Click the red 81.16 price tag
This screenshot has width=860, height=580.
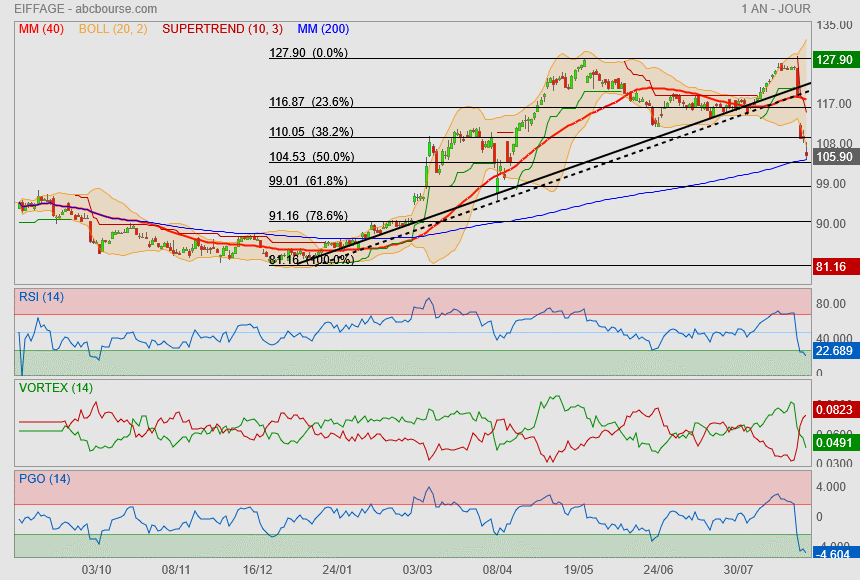click(833, 267)
